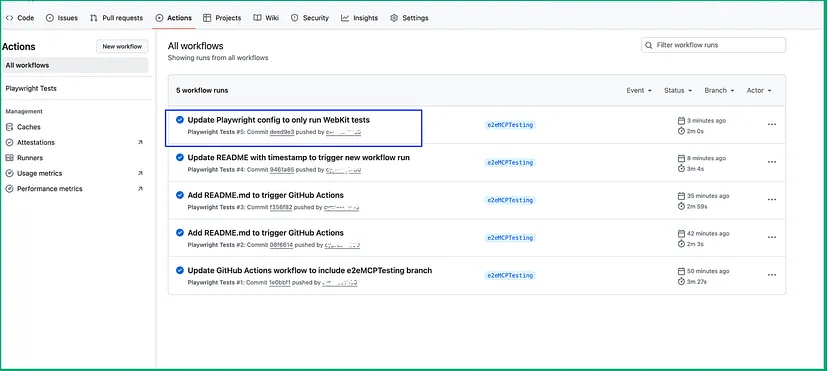828x371 pixels.
Task: Open commit deed9e3 link
Action: coord(282,132)
